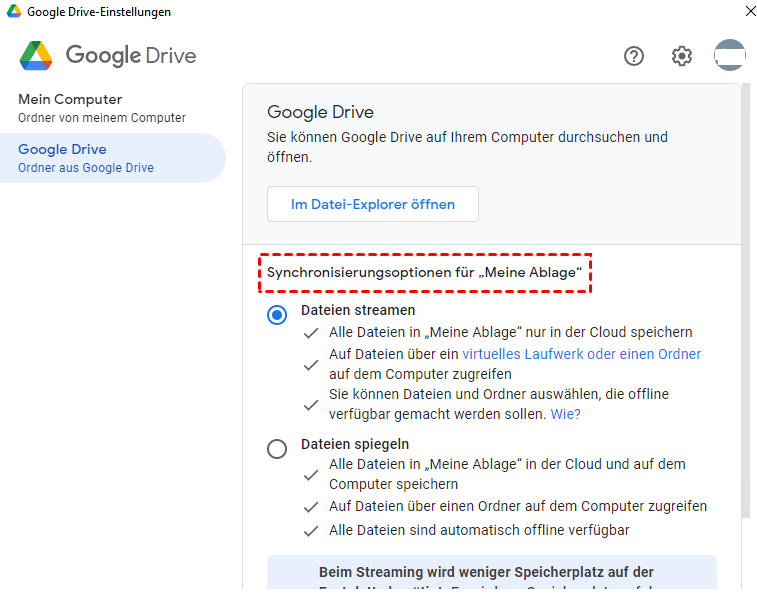
Task: Click the Google Drive triangle logo
Action: 36,55
